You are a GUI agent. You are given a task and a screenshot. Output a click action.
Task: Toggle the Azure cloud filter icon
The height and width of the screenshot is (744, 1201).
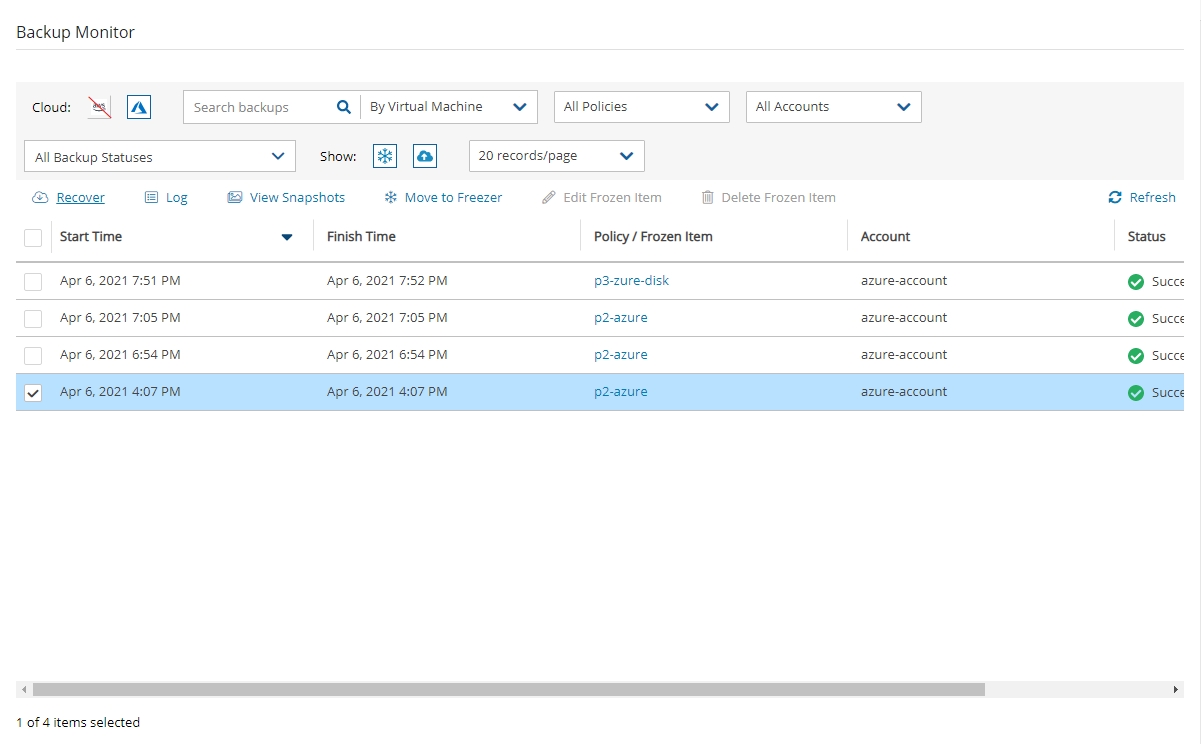139,107
